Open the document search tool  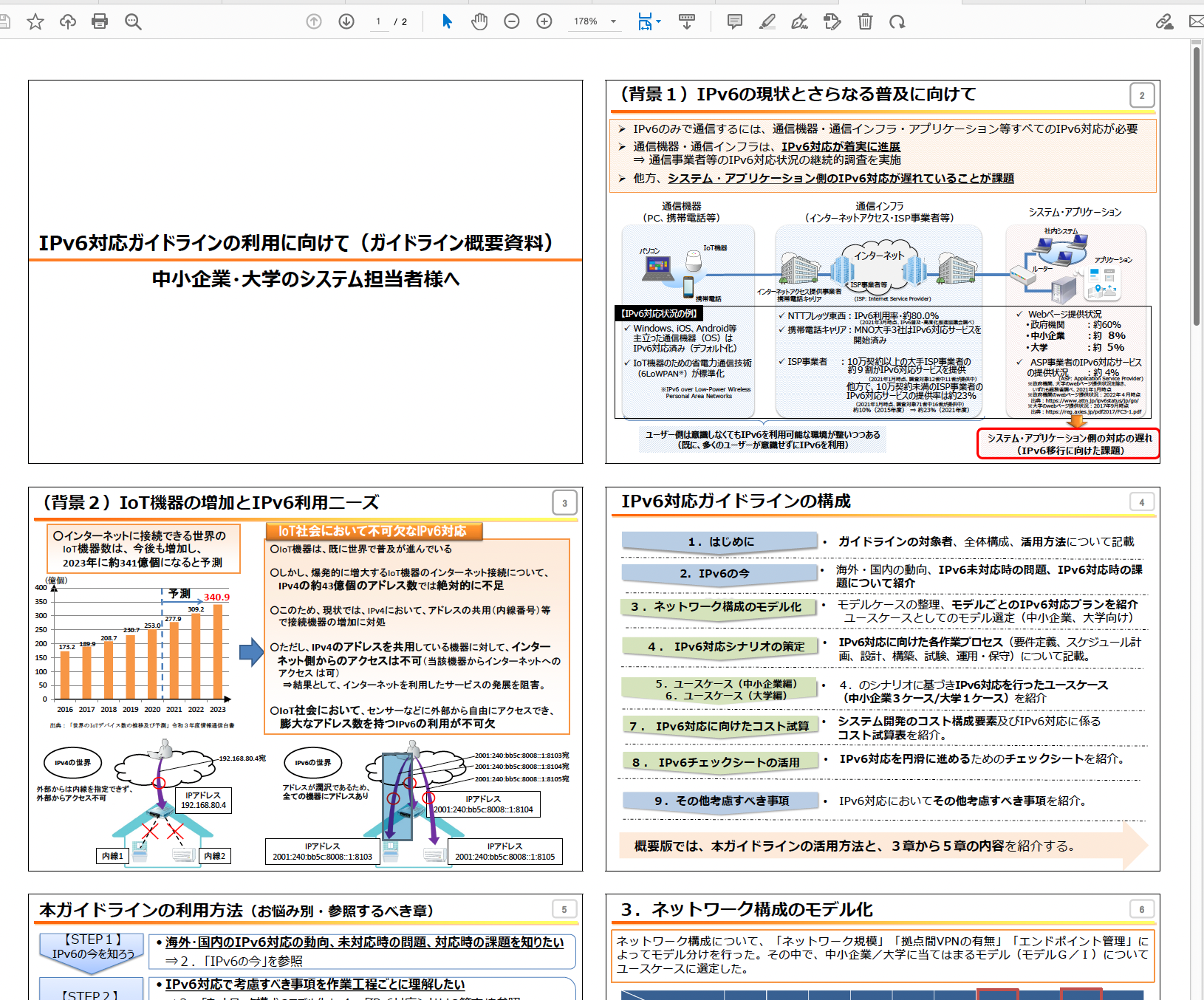(x=132, y=21)
